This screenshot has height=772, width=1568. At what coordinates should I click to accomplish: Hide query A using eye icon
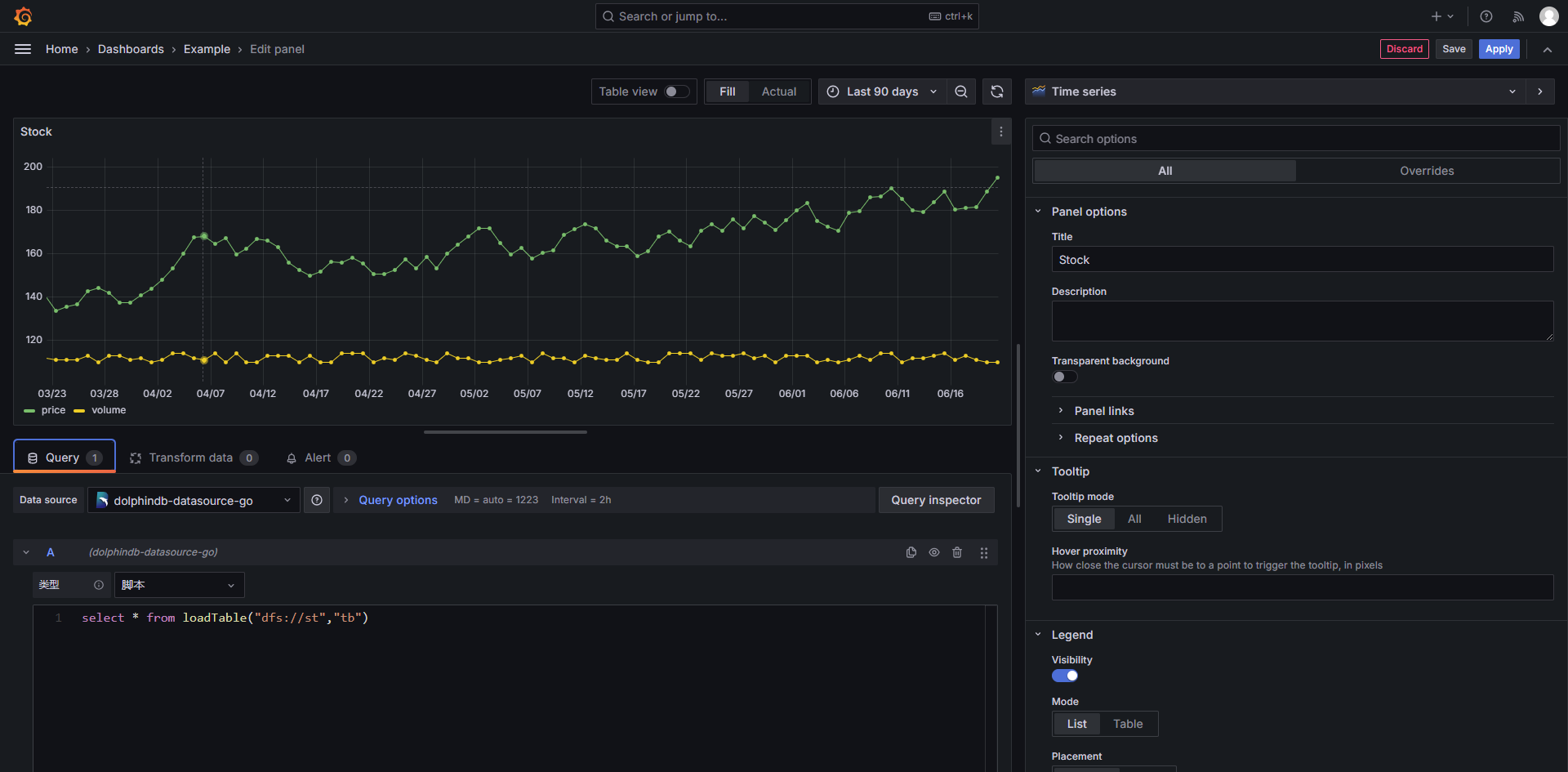click(934, 552)
